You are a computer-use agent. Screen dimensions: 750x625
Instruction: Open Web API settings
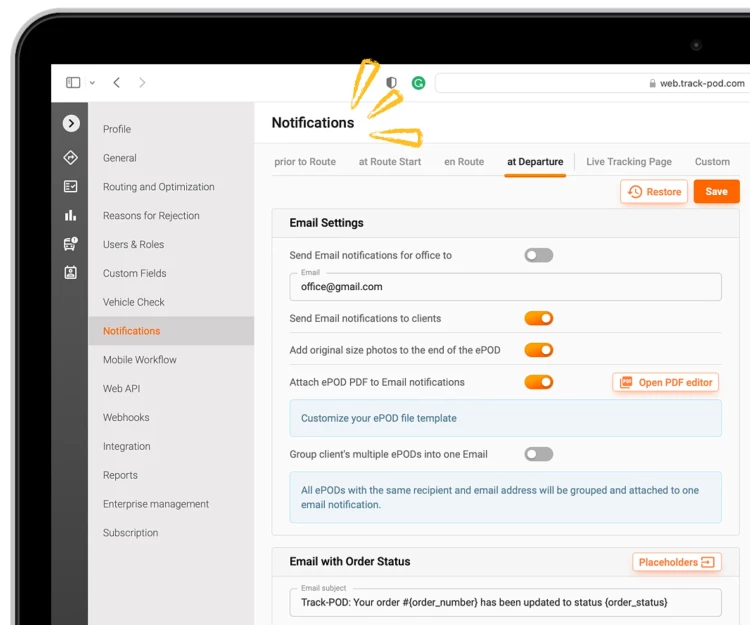(121, 388)
